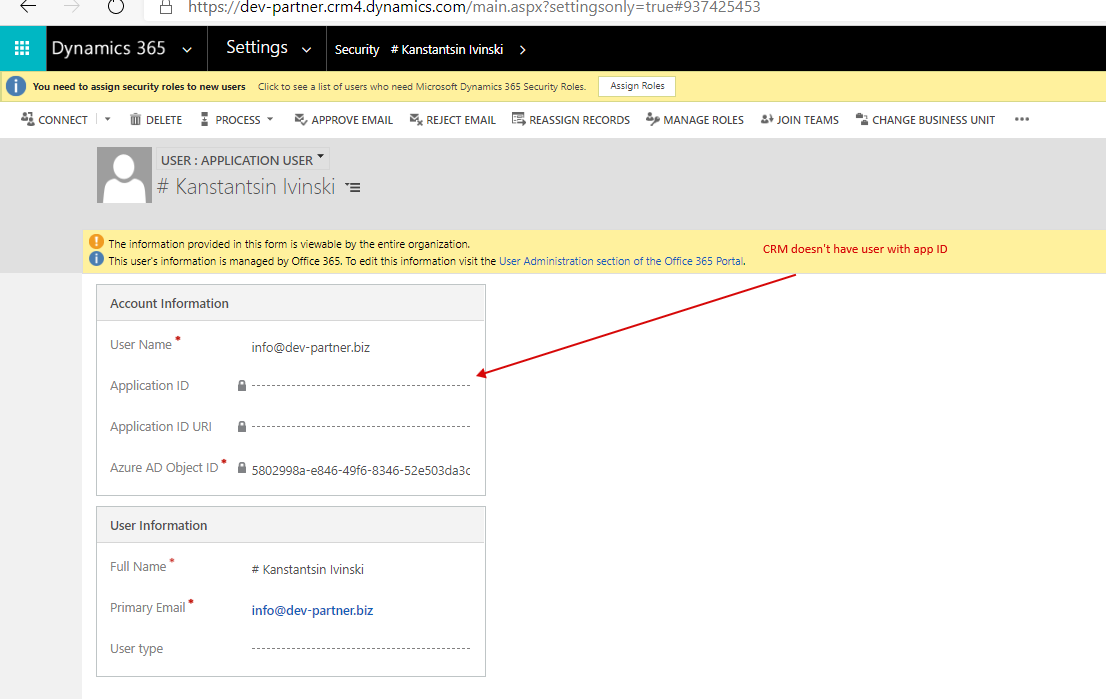Click the Delete command button
Image resolution: width=1106 pixels, height=699 pixels.
[x=156, y=119]
